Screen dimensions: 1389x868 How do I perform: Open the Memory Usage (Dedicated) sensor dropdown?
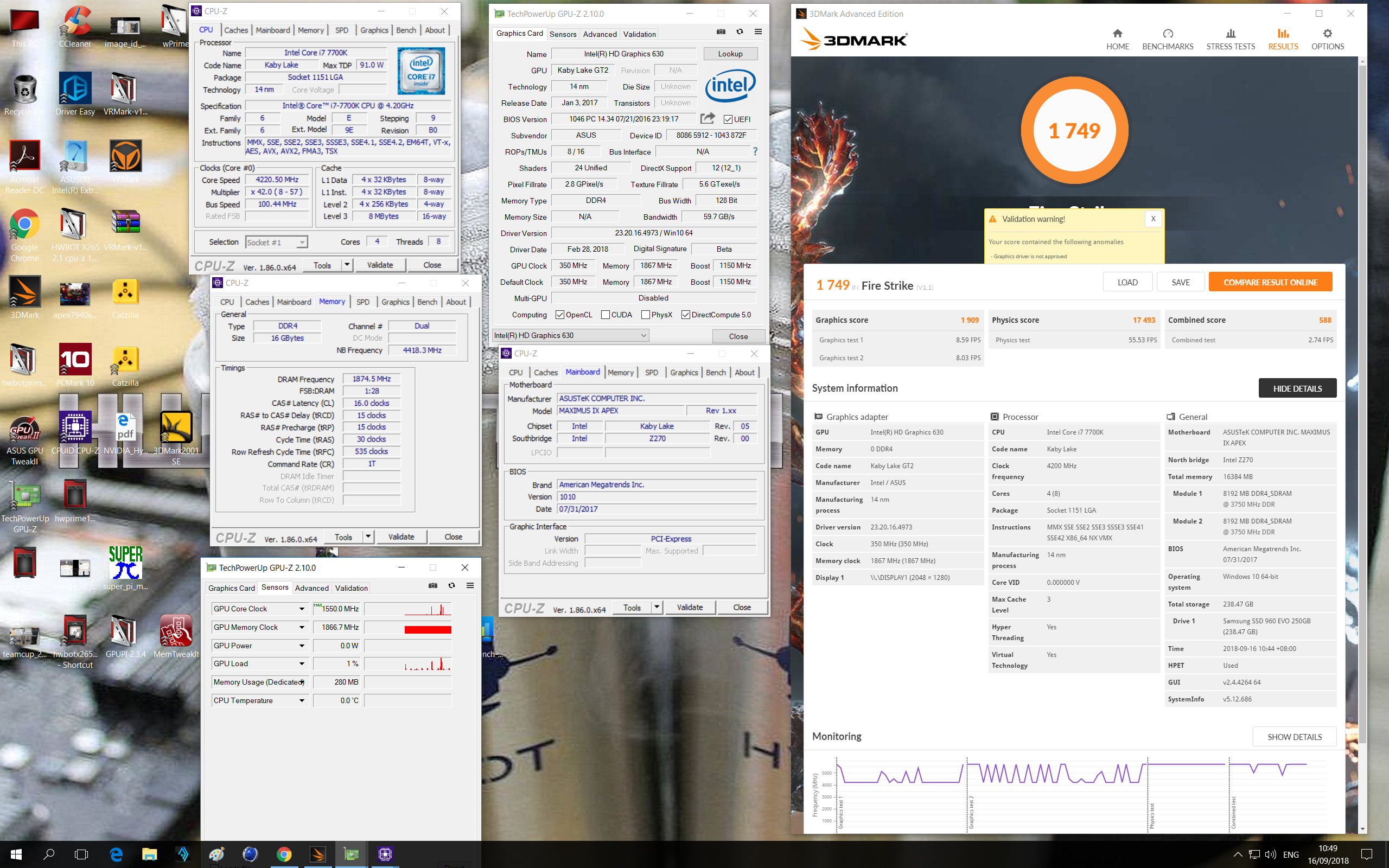301,682
